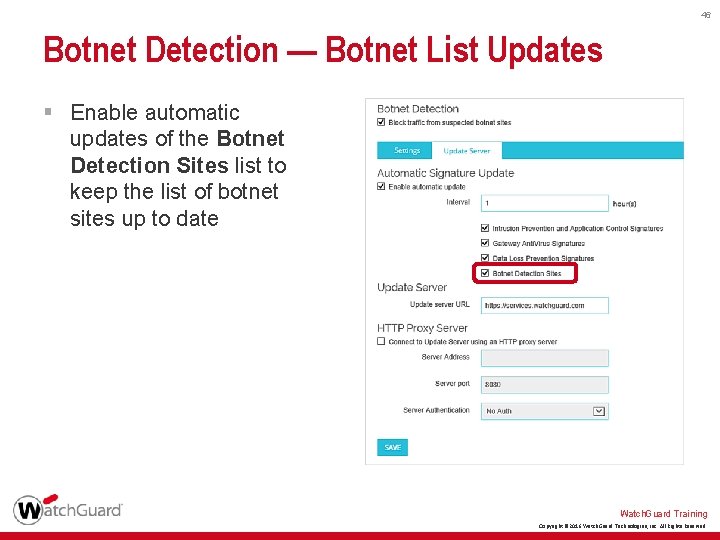720x540 pixels.
Task: Click the Automatic Signature Update heading
Action: pos(445,173)
